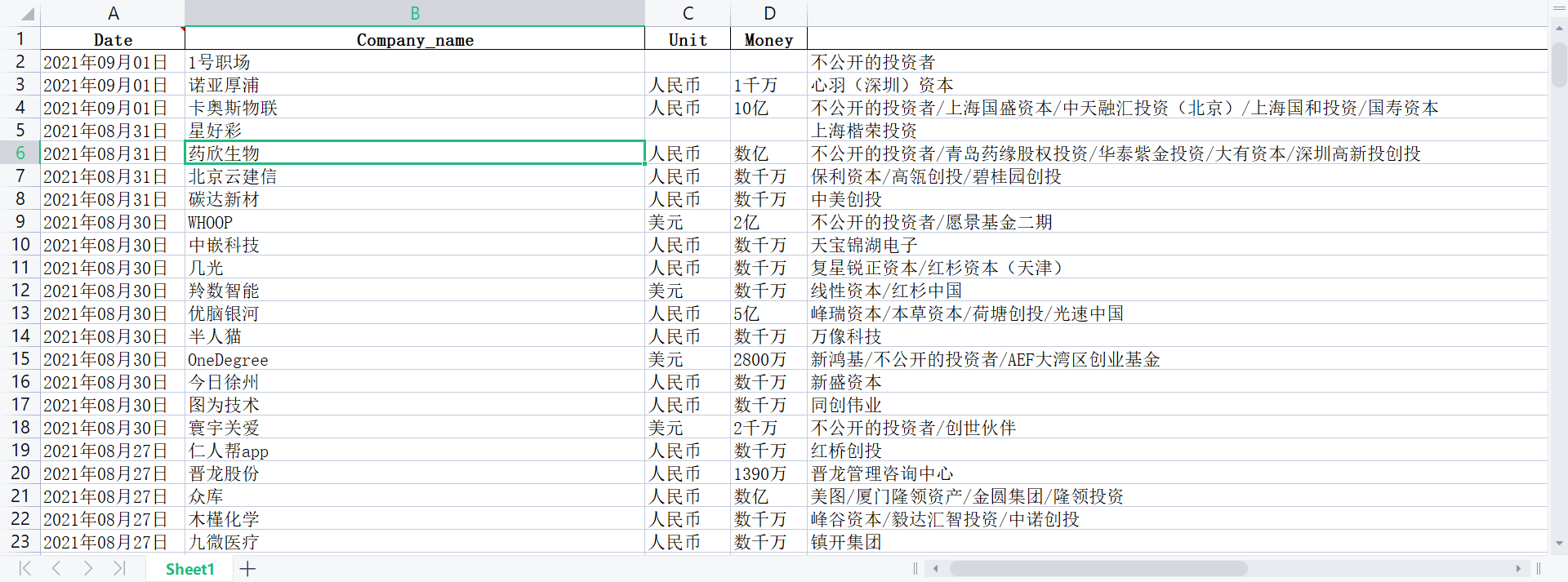Select the cell 中嵌科技
This screenshot has height=582, width=1568.
coord(415,244)
